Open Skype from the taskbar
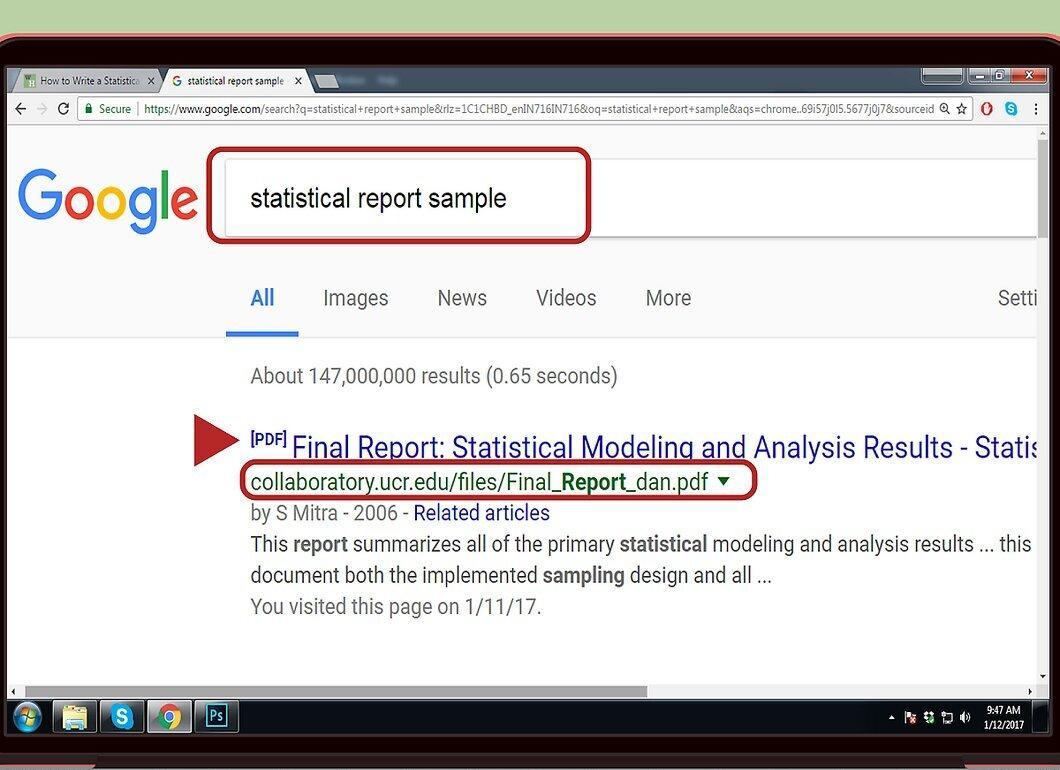1060x770 pixels. click(122, 717)
